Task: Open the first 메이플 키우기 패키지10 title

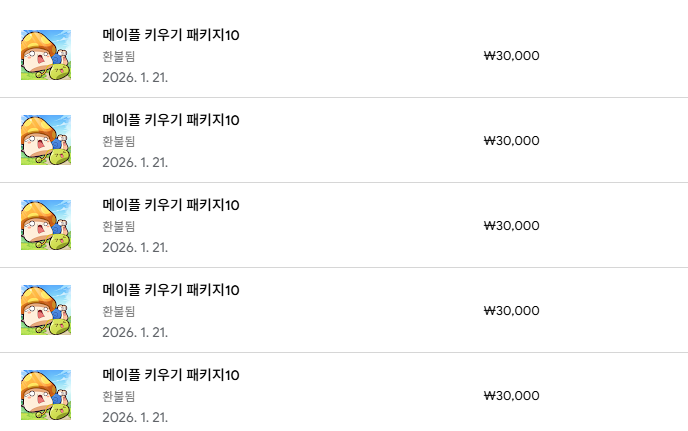Action: tap(170, 36)
